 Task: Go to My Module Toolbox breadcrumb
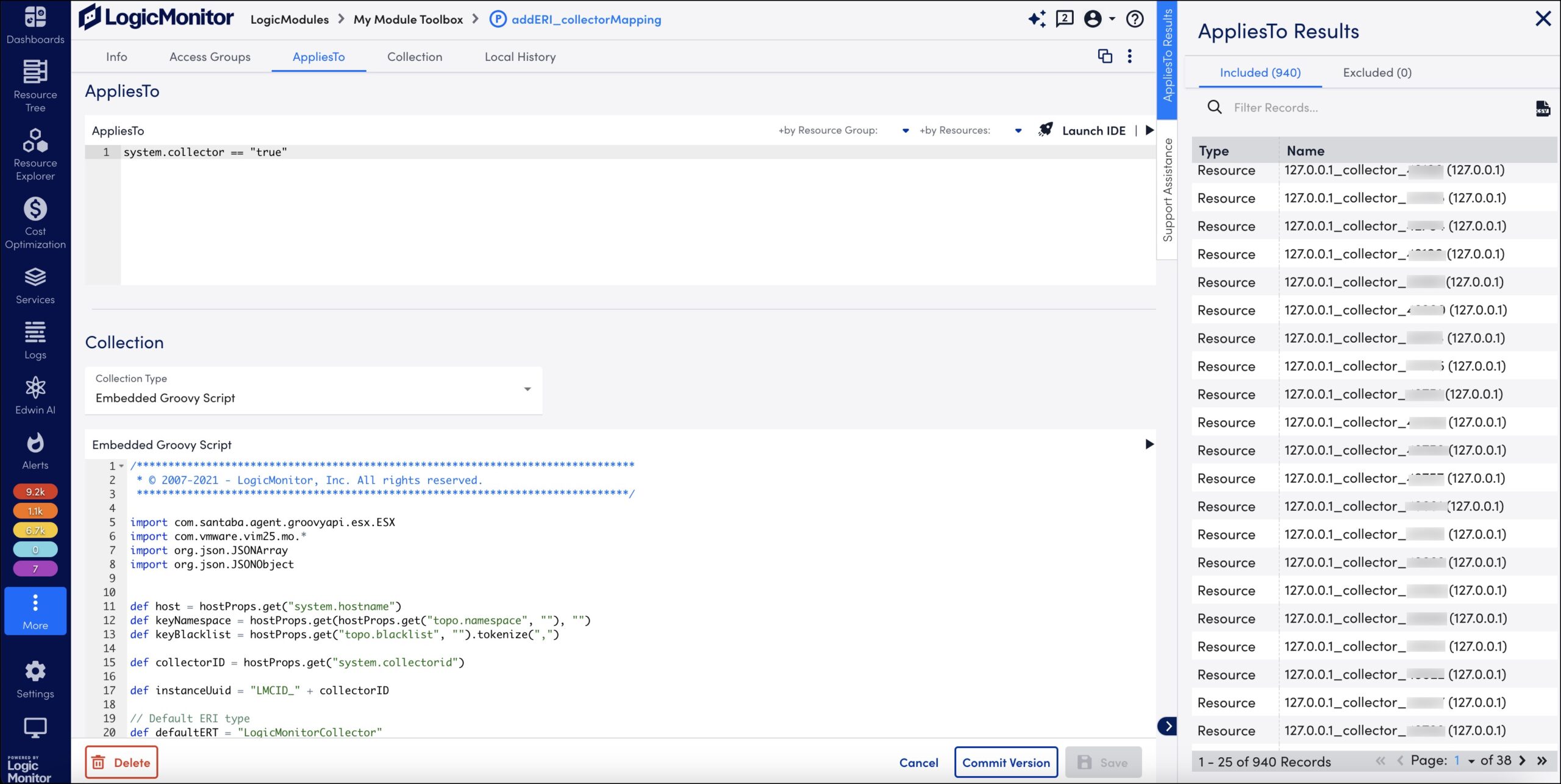click(x=408, y=20)
